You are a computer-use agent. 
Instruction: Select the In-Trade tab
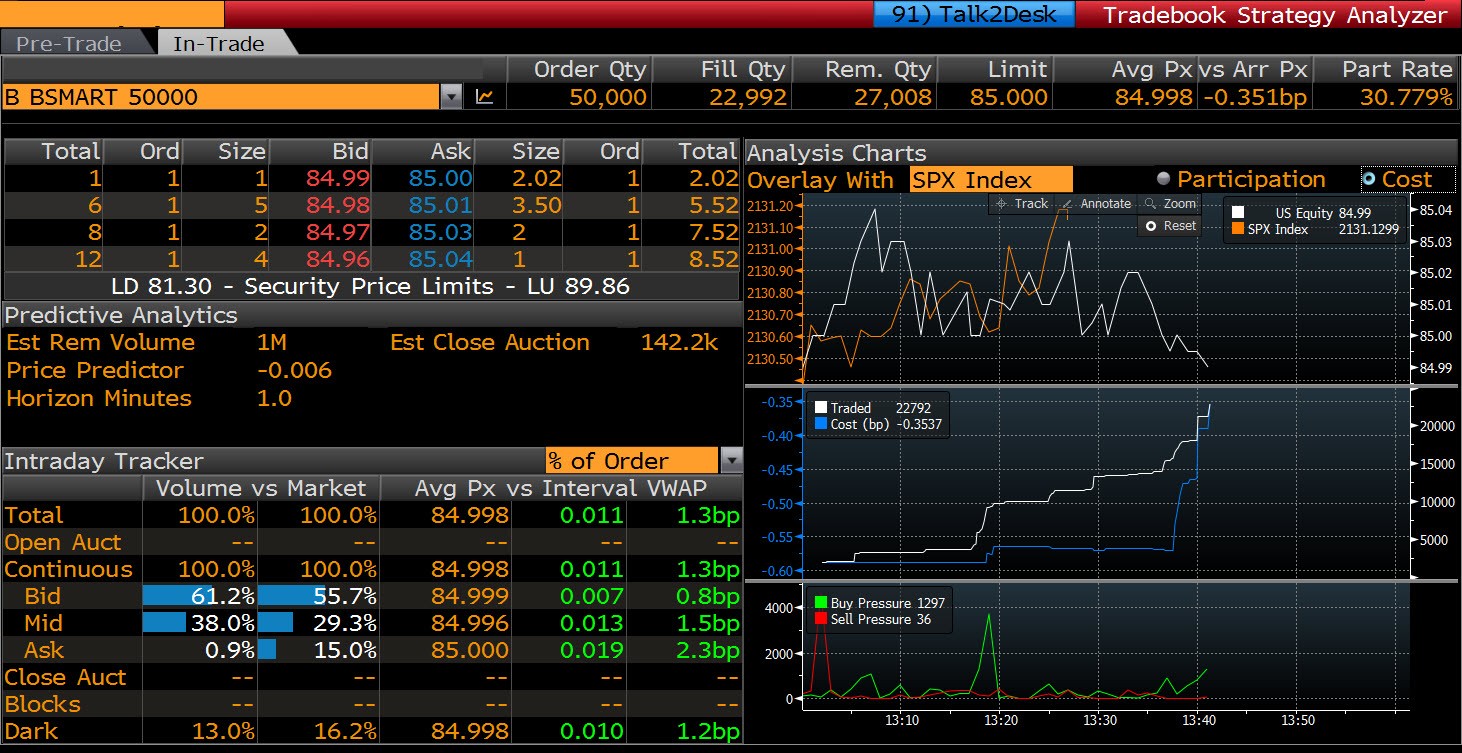218,44
